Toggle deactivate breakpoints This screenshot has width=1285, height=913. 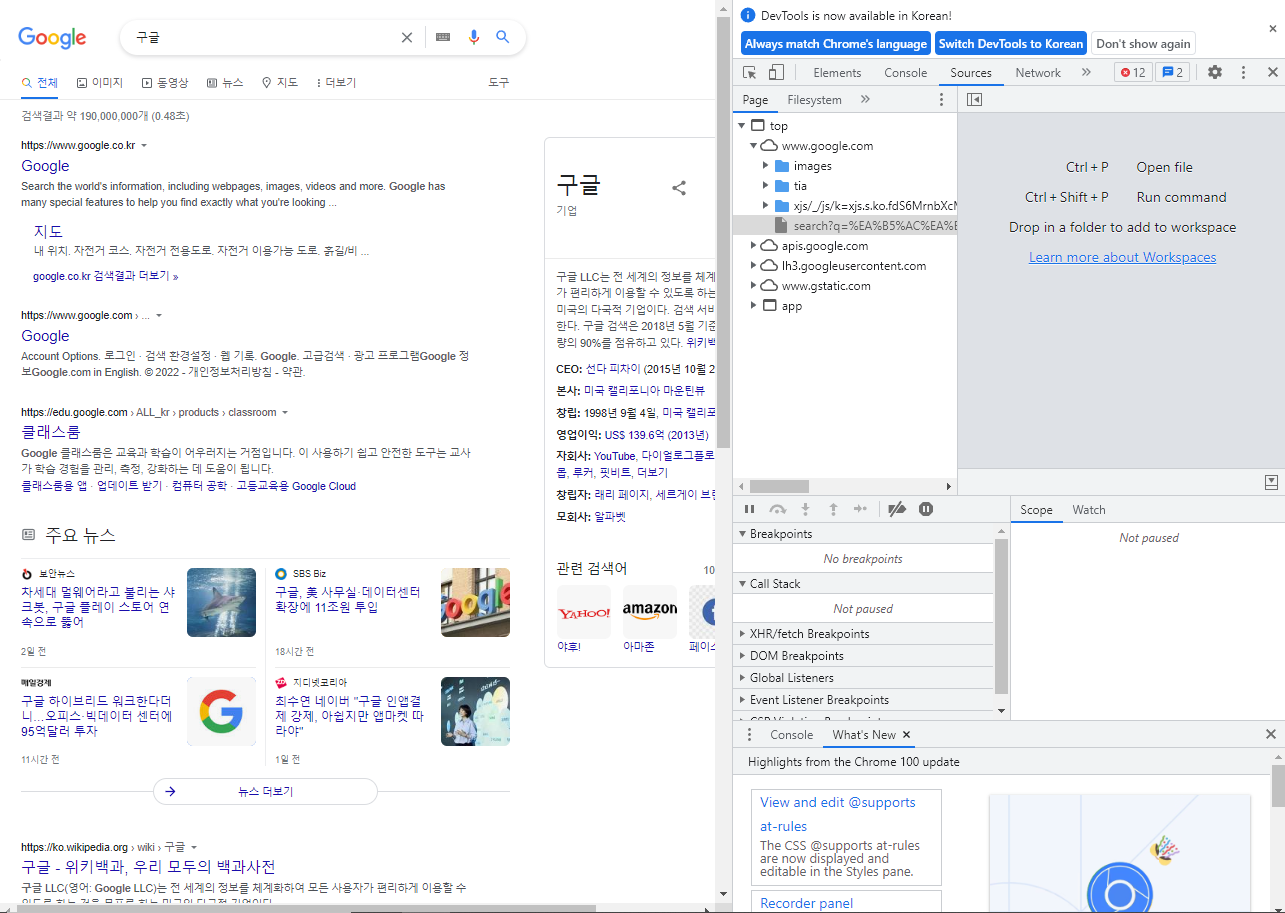897,509
